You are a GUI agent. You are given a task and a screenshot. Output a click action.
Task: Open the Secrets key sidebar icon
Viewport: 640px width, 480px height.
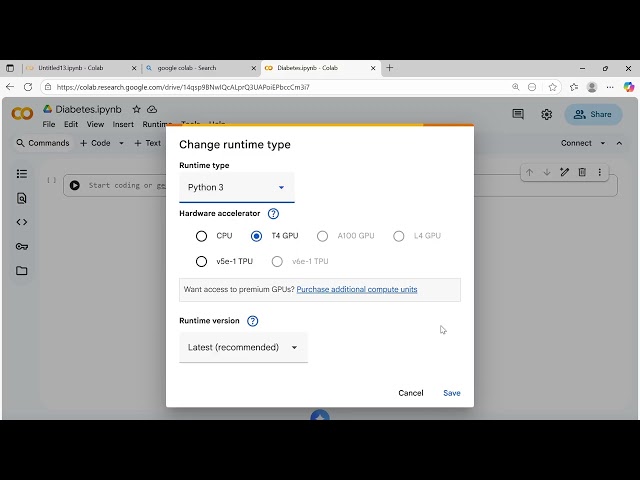[22, 247]
